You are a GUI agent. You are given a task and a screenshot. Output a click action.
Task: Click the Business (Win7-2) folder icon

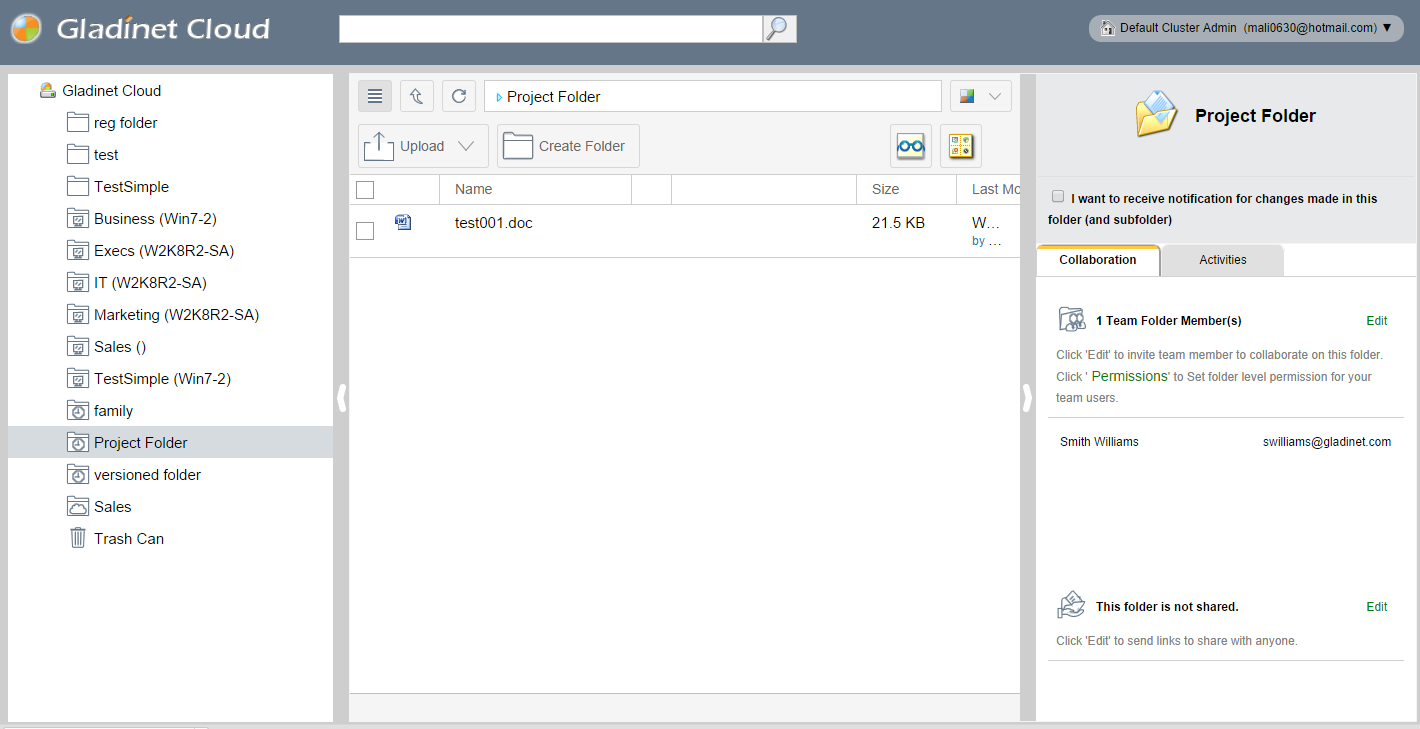[78, 218]
